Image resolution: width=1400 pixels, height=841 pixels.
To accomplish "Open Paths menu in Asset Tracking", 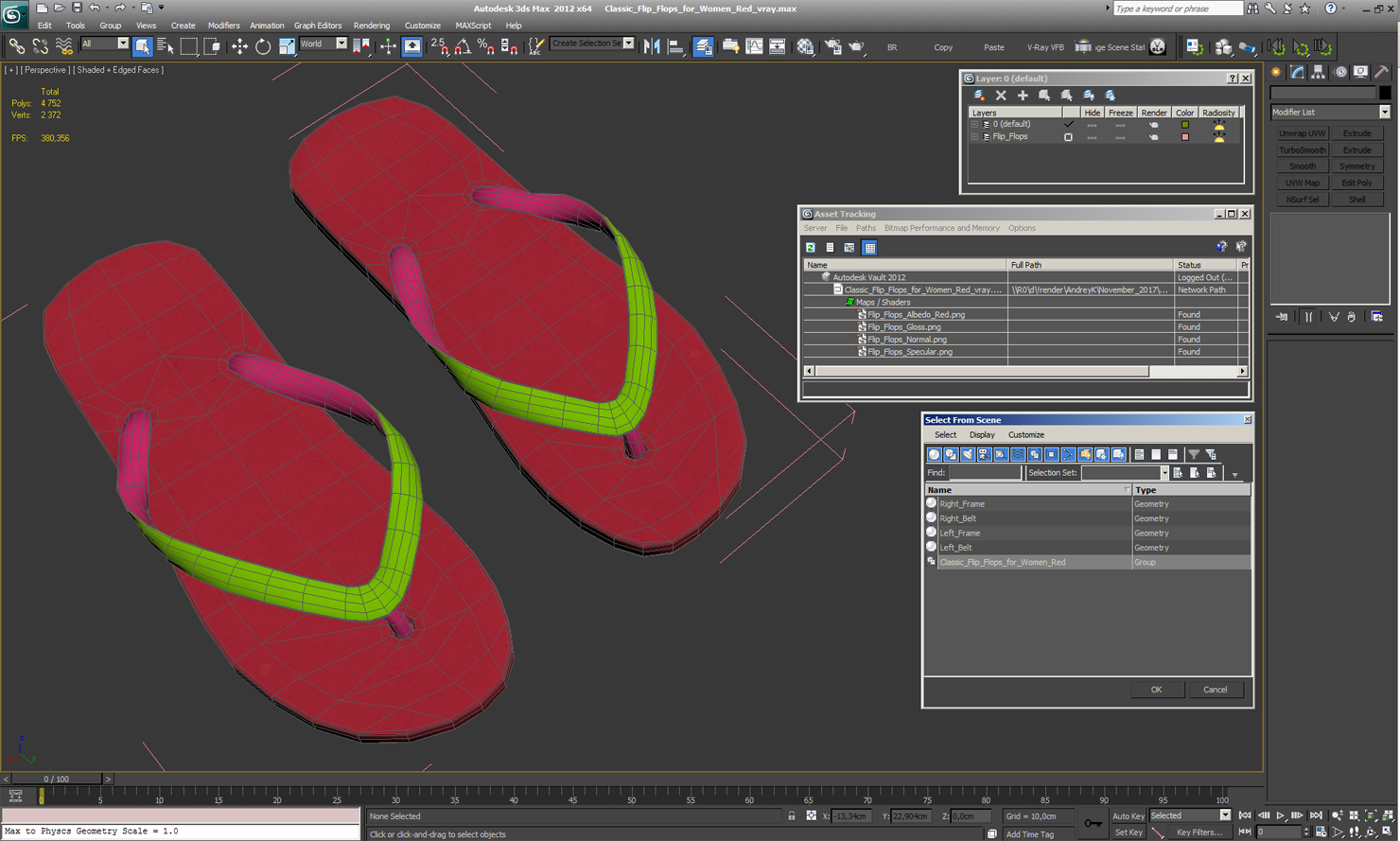I will tap(866, 228).
